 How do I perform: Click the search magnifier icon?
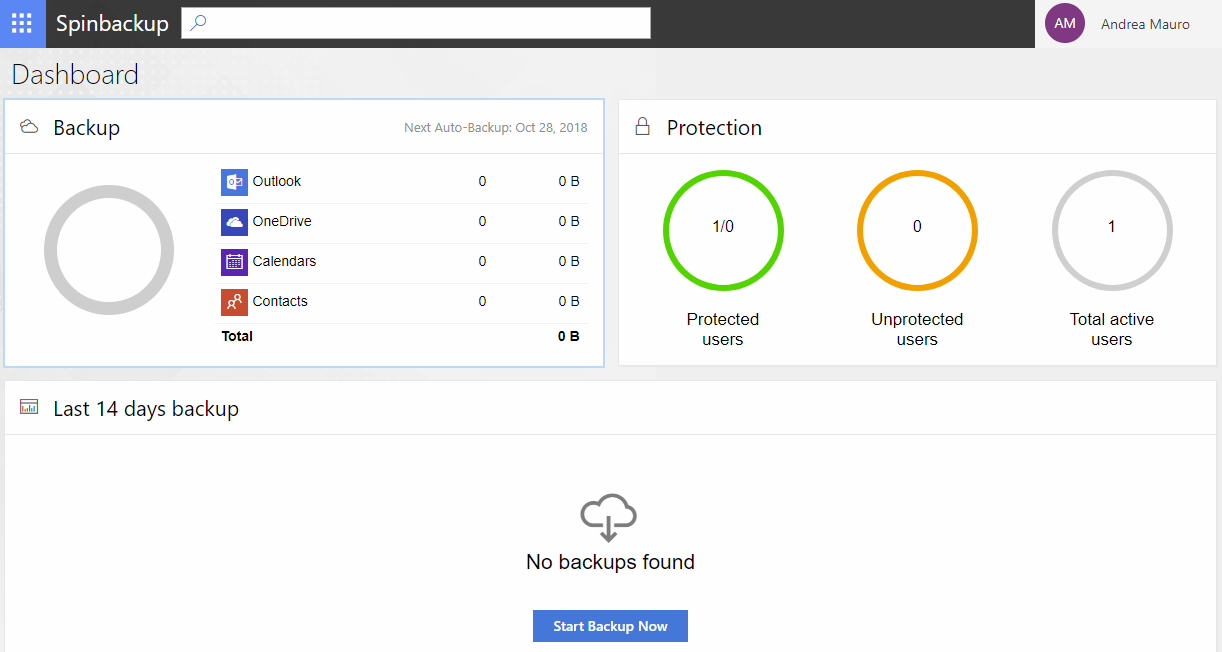[198, 23]
